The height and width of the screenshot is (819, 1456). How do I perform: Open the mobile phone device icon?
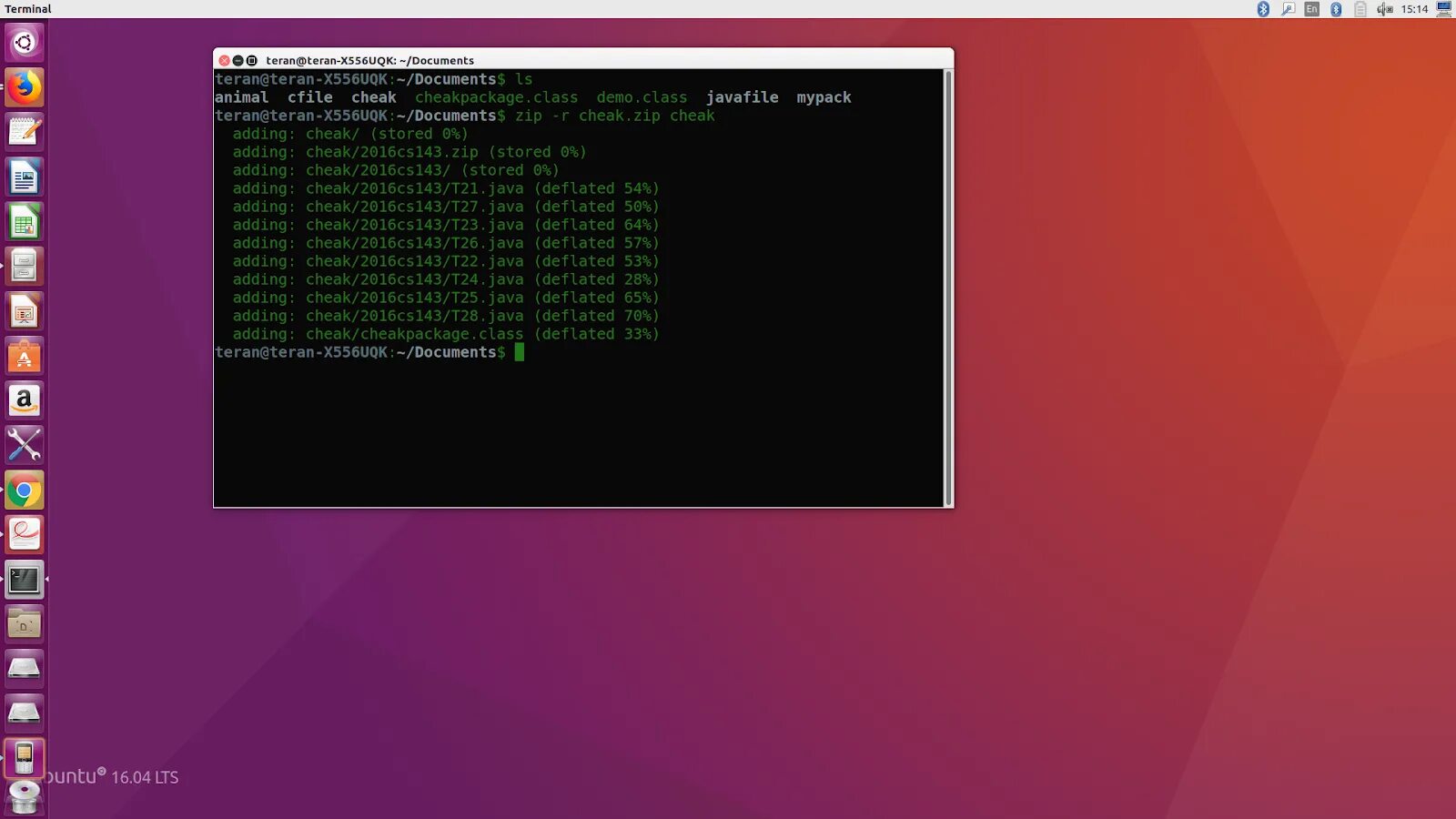[x=25, y=758]
